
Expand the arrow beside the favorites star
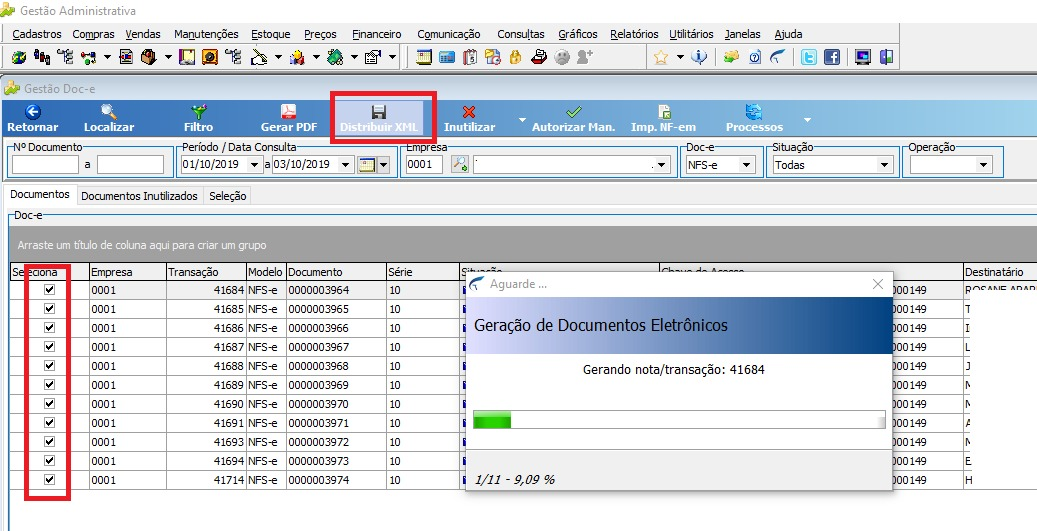click(680, 58)
